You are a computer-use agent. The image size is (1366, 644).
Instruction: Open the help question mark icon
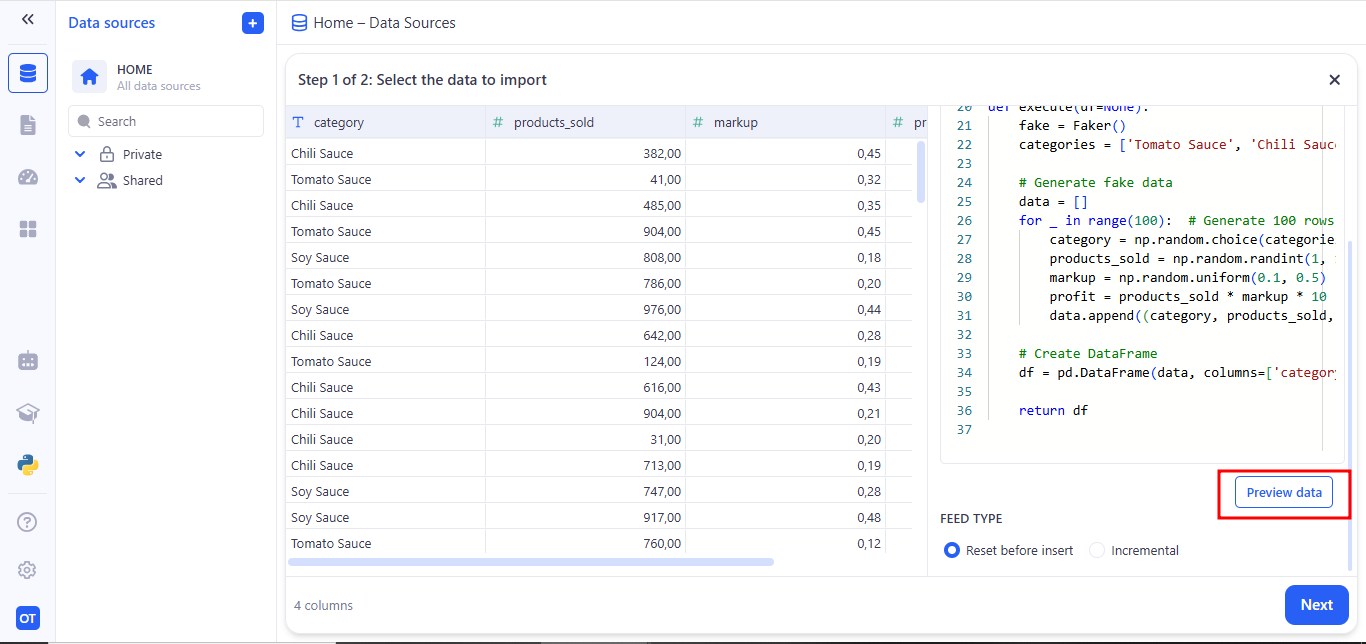point(27,521)
